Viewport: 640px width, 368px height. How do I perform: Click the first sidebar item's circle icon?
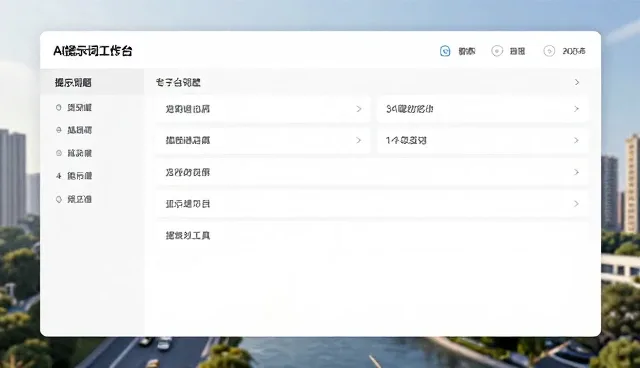[x=58, y=108]
